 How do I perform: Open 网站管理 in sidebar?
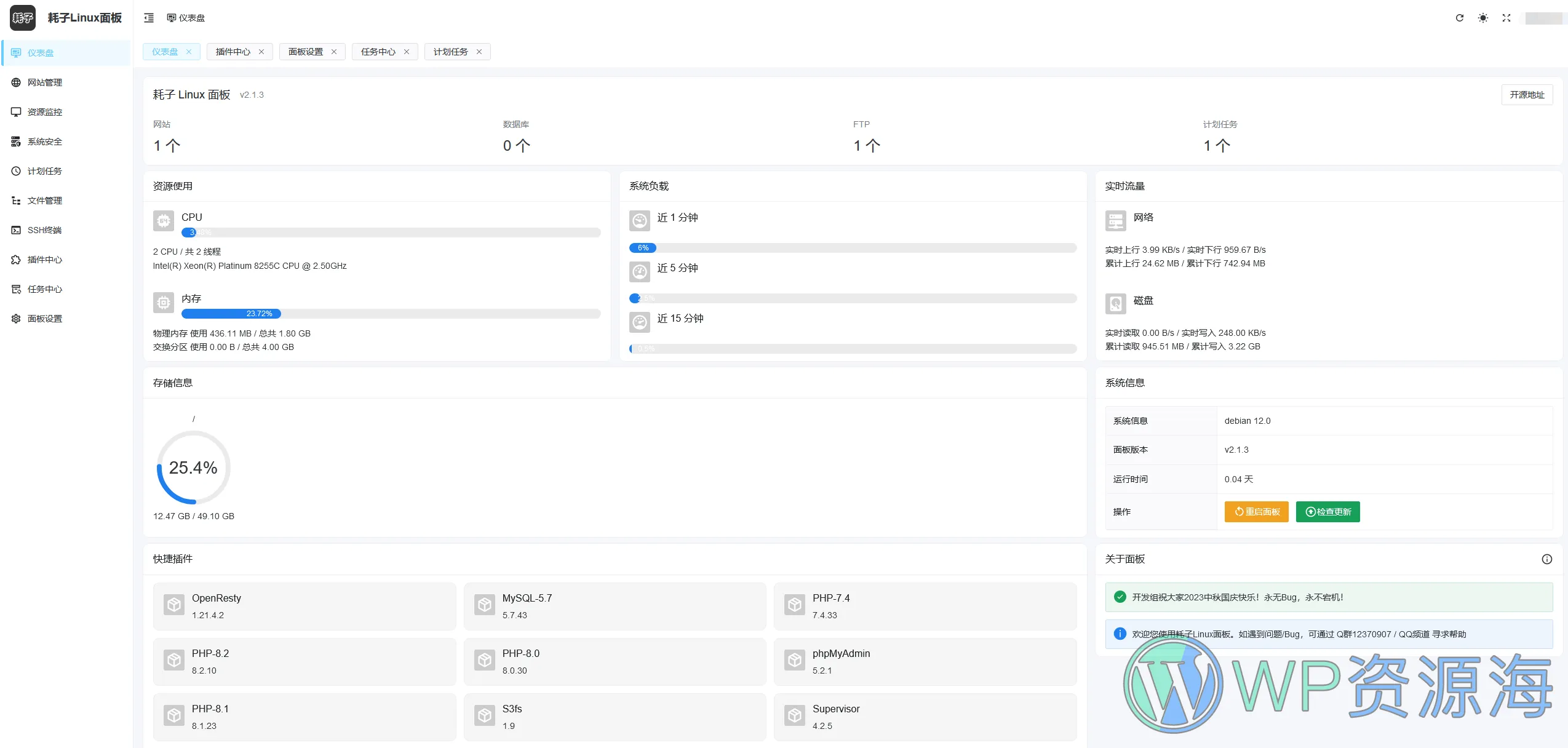(66, 82)
